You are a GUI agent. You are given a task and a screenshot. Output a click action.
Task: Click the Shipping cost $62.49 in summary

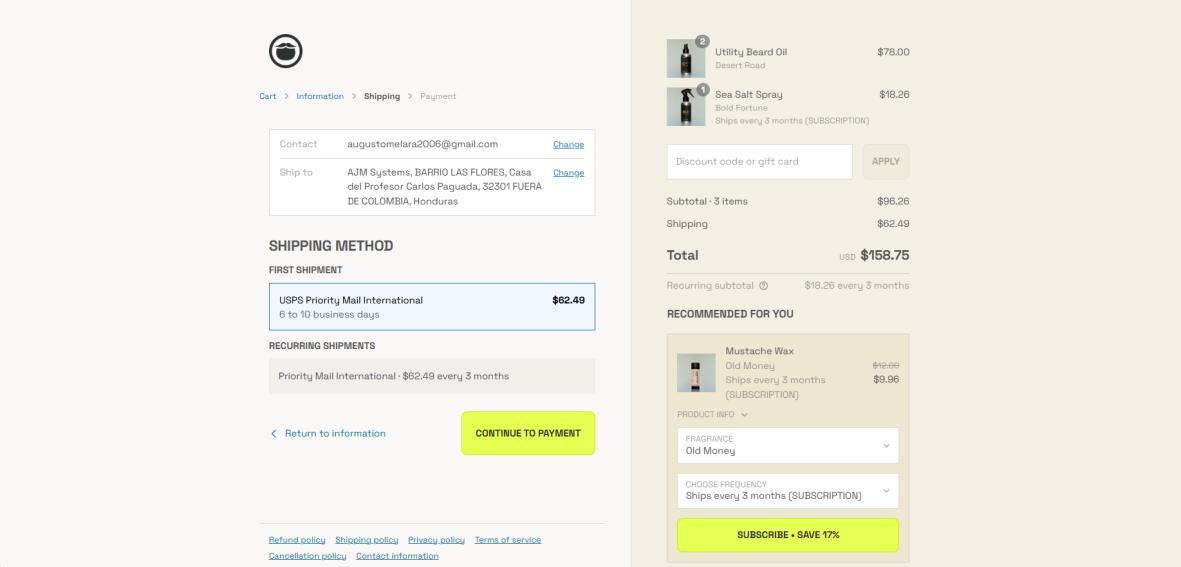click(x=893, y=224)
